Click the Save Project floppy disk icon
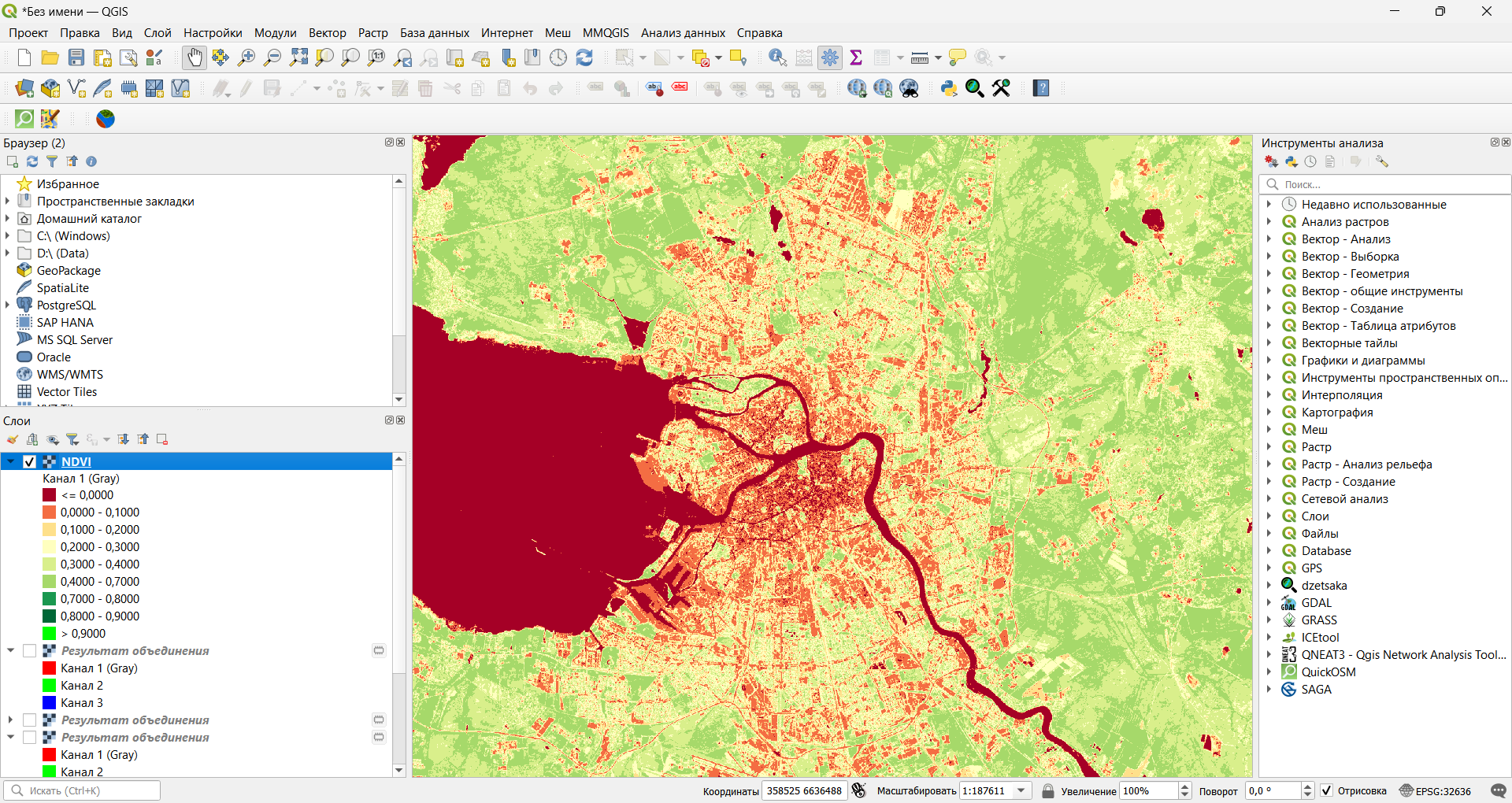 click(76, 57)
